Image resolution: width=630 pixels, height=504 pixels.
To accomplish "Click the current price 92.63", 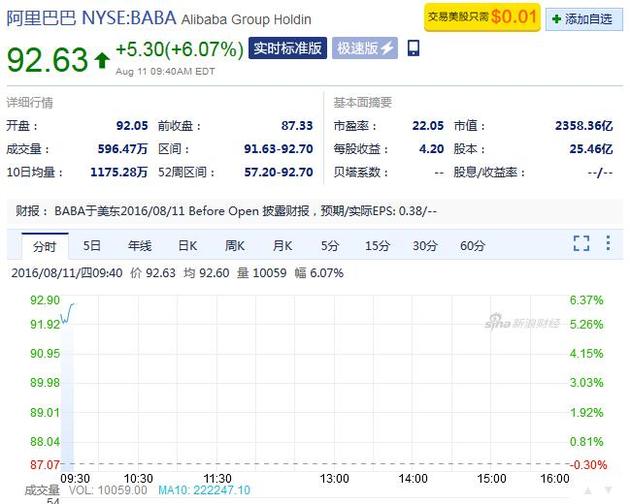I will tap(47, 60).
